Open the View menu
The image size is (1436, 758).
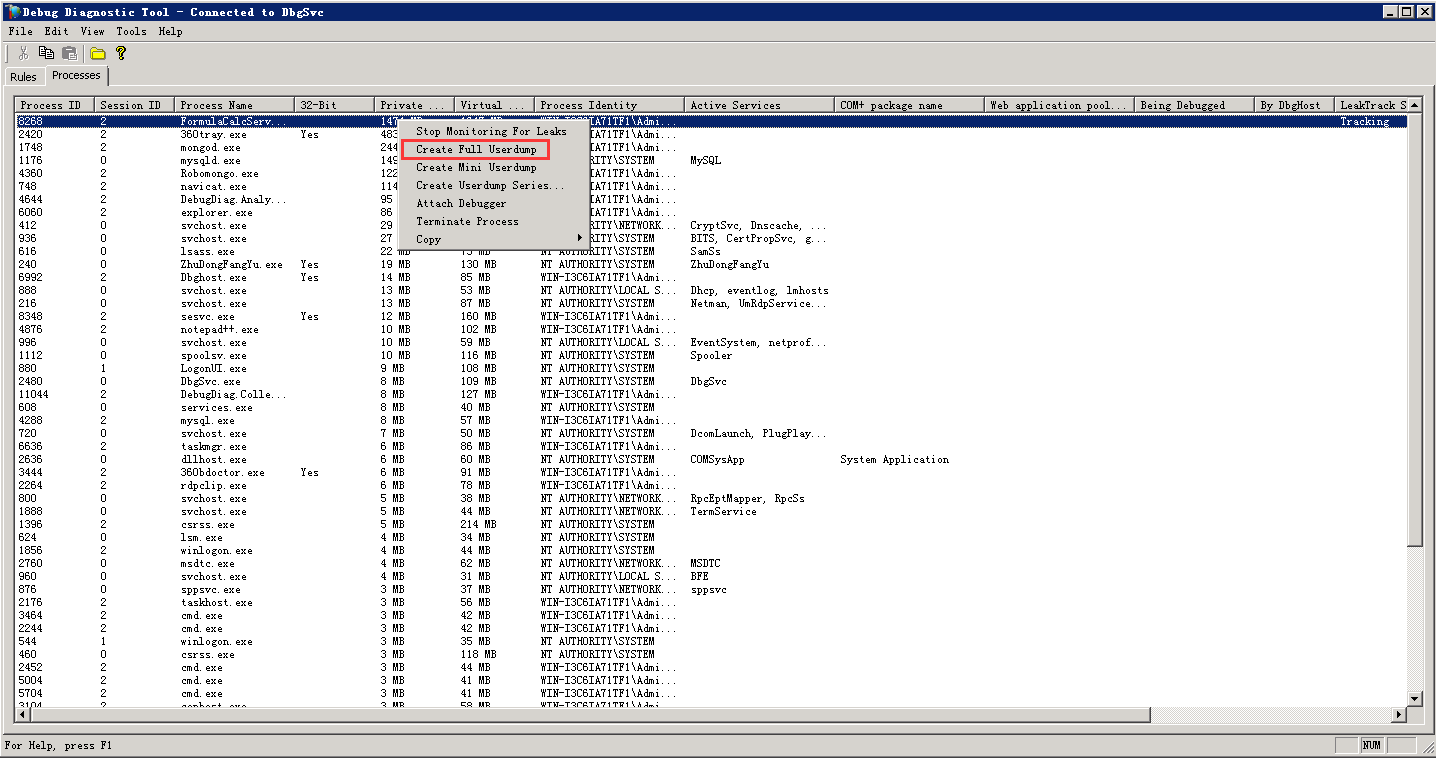click(x=92, y=31)
